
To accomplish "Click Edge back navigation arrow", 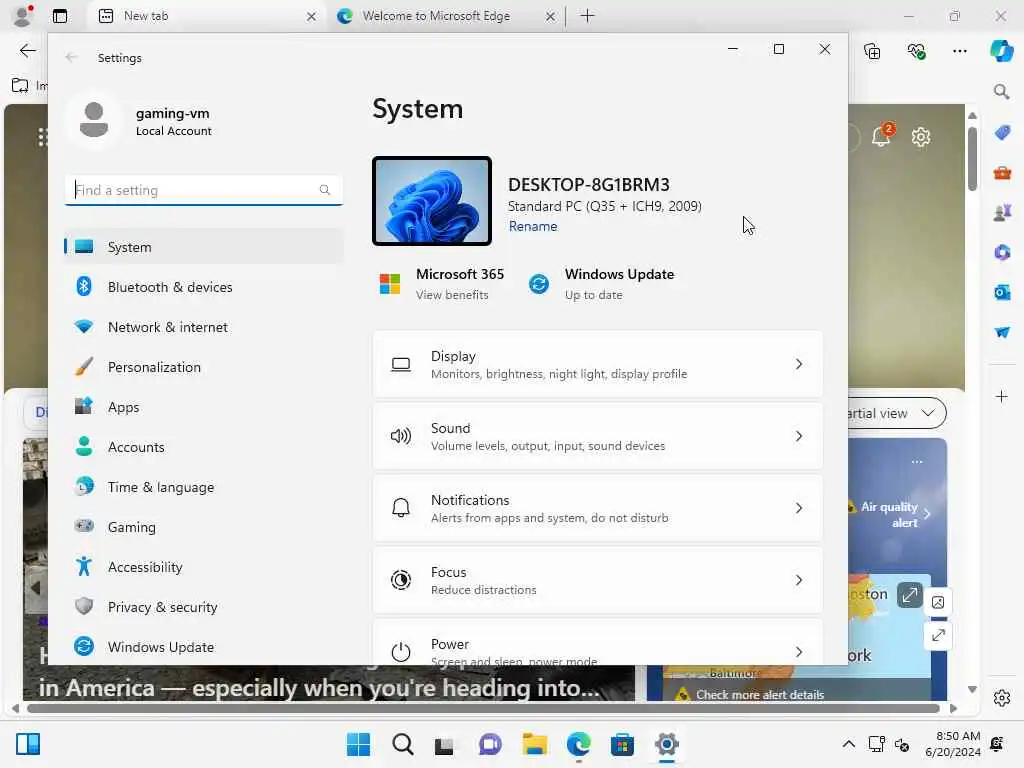I will (x=27, y=50).
